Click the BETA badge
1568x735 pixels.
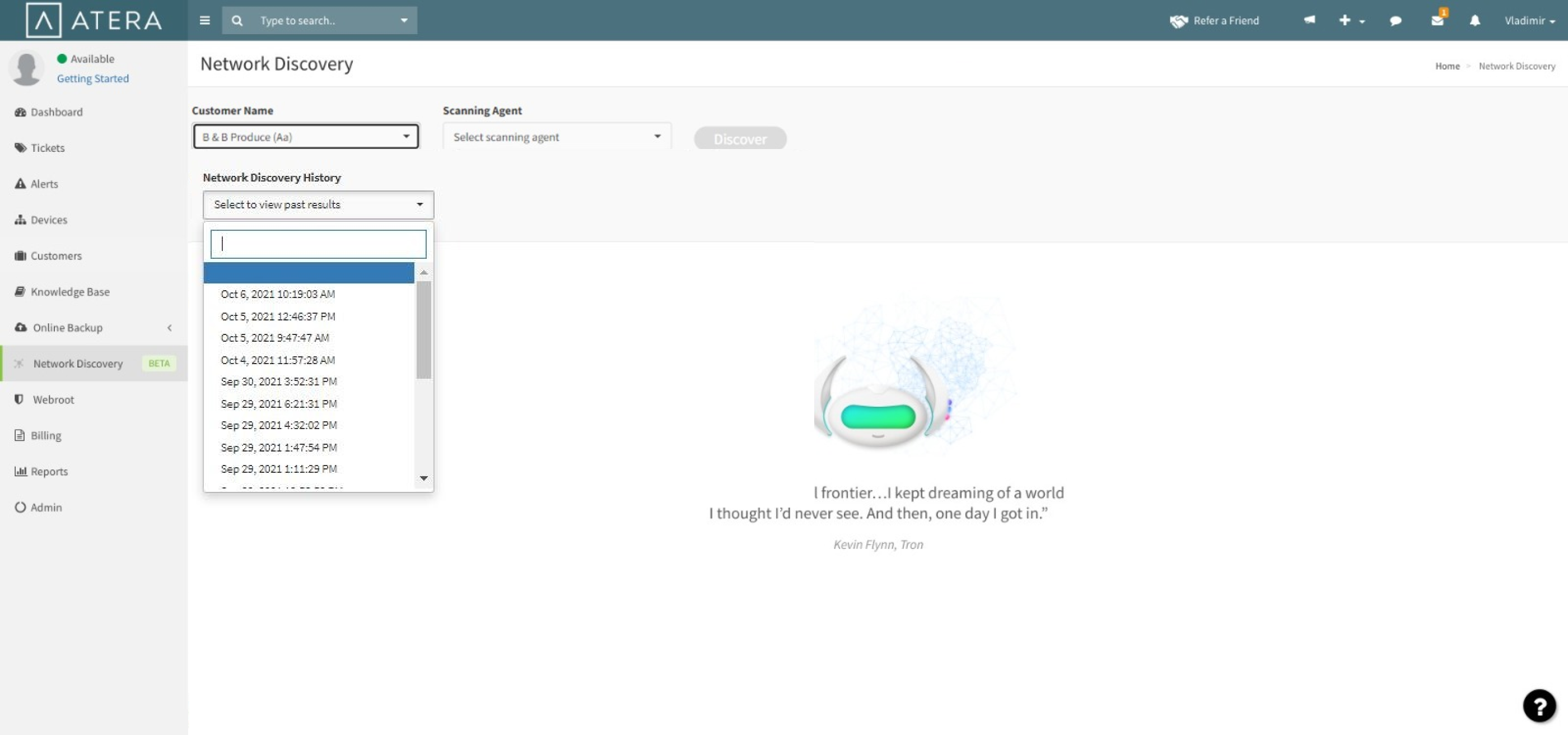(159, 363)
